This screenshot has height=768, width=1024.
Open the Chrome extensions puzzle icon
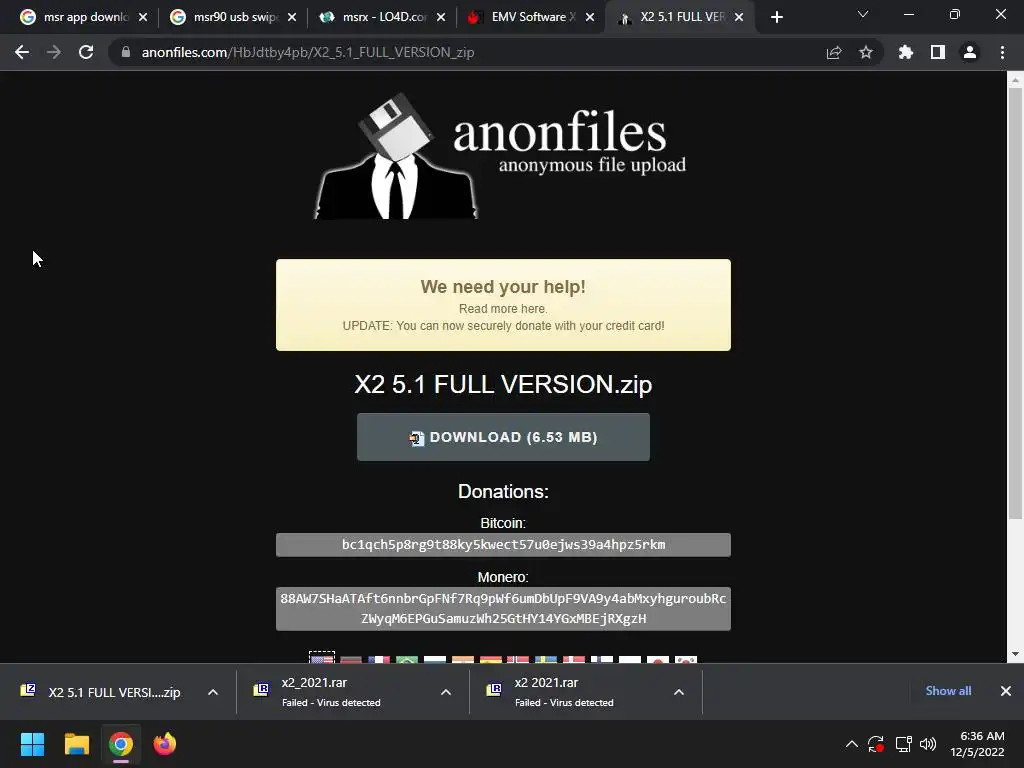(x=906, y=52)
